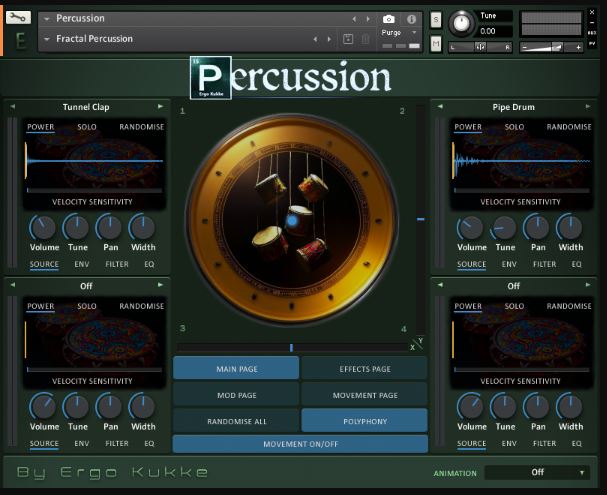The image size is (607, 495).
Task: Select next sample arrow beside Tunnel Clap
Action: [x=160, y=106]
